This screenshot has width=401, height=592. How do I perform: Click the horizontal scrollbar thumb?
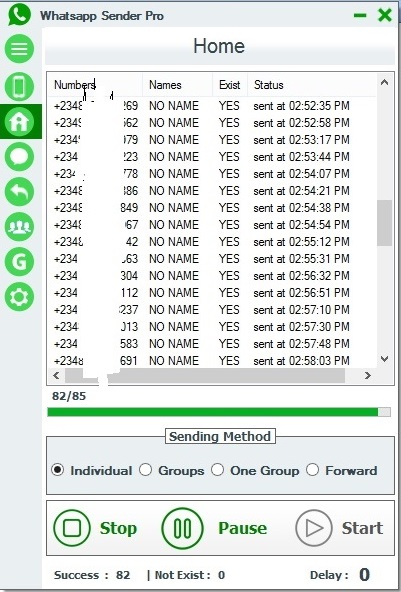[x=205, y=375]
